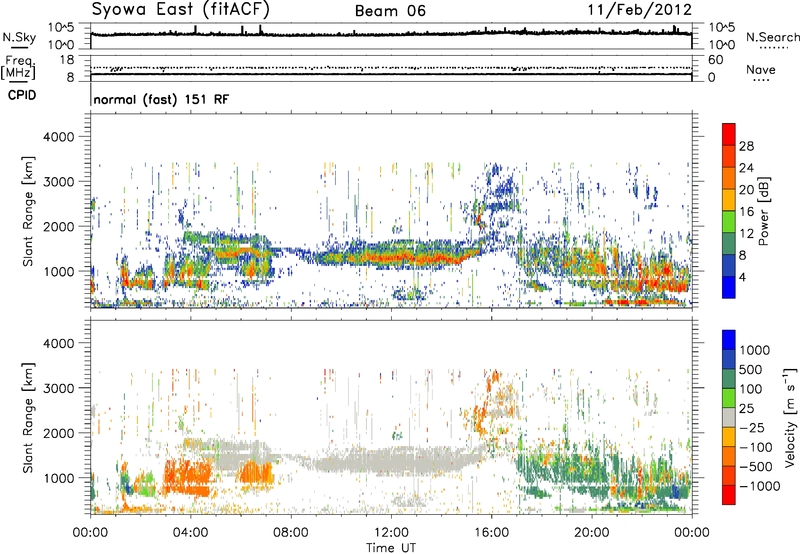Pick the blue bottom segment of the power colorbar

coord(729,287)
